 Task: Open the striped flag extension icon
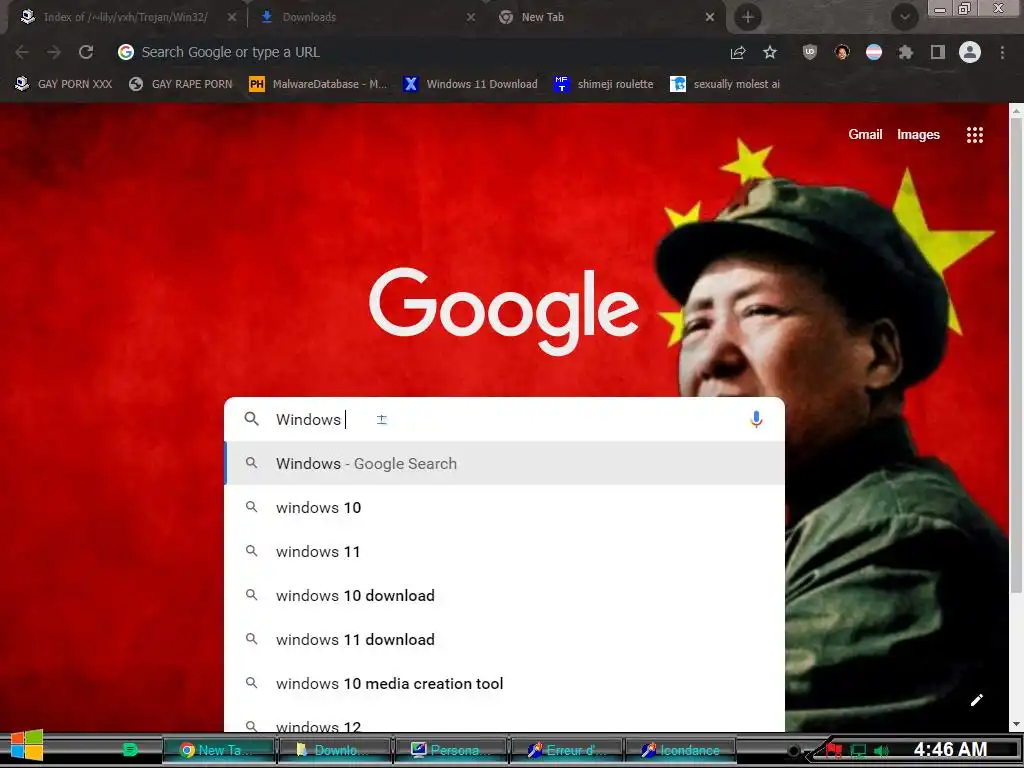pos(874,52)
